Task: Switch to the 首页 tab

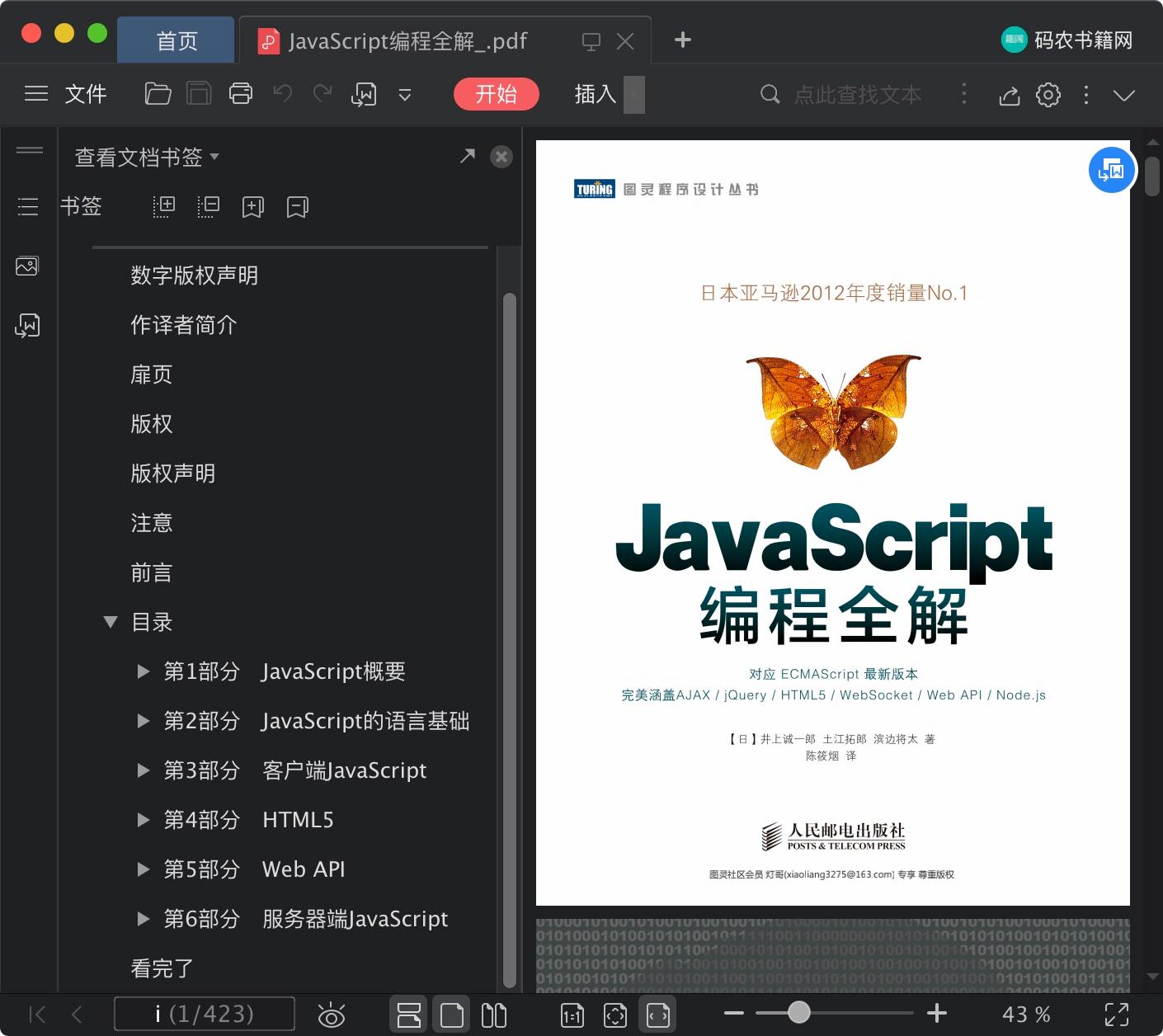Action: click(177, 40)
